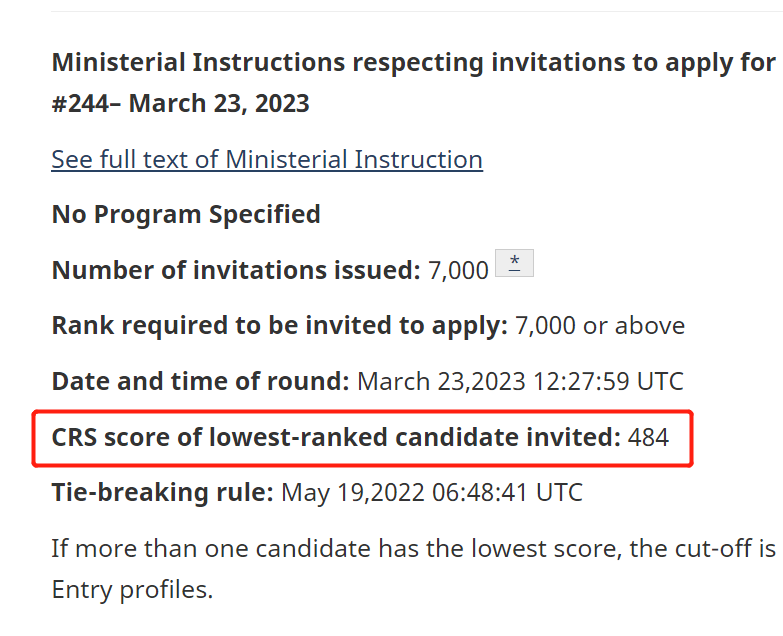Click the Date and time of round label
Screen dimensions: 783x636
[x=200, y=381]
